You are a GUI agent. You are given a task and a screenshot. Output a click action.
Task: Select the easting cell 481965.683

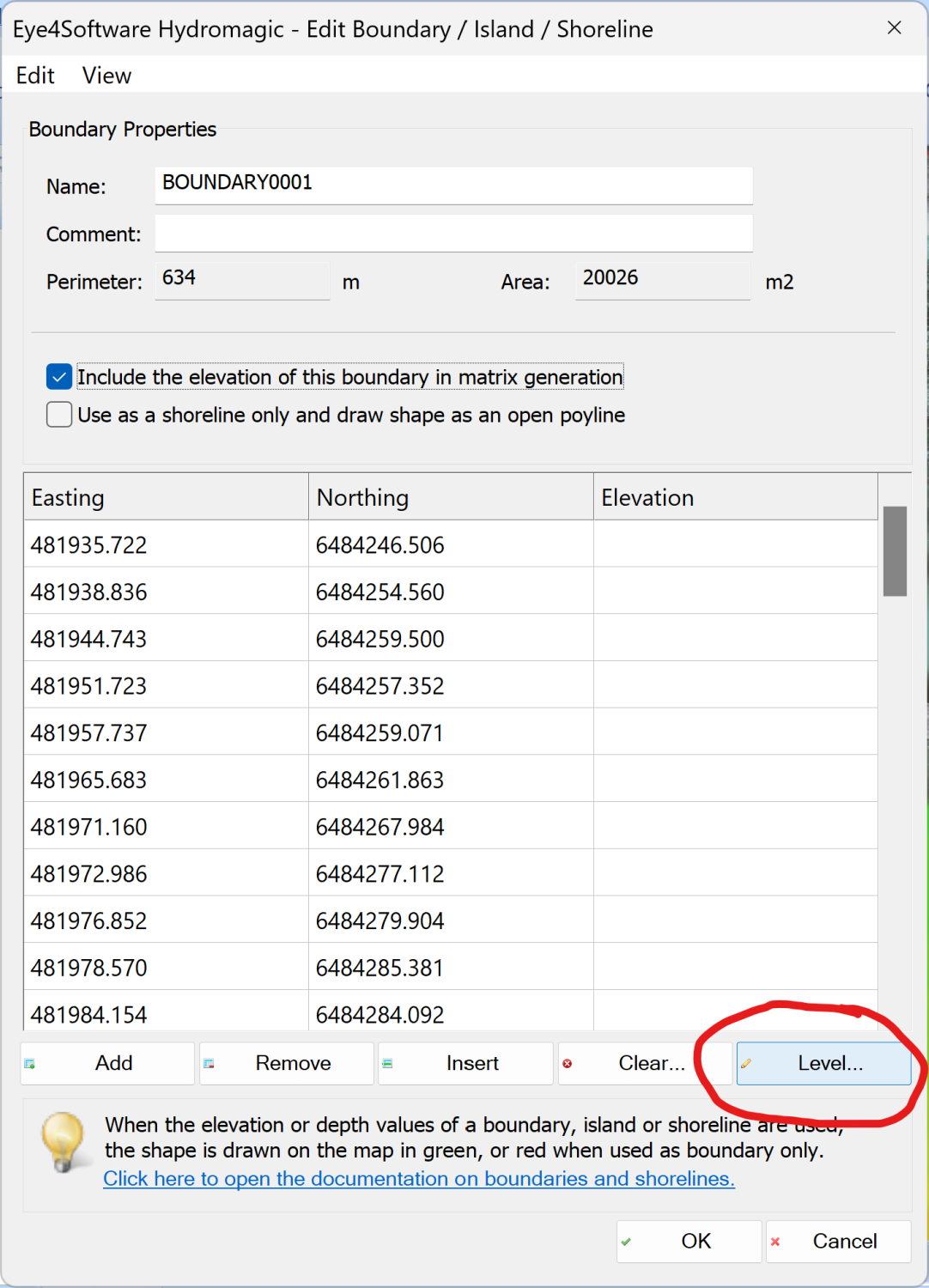click(x=166, y=780)
